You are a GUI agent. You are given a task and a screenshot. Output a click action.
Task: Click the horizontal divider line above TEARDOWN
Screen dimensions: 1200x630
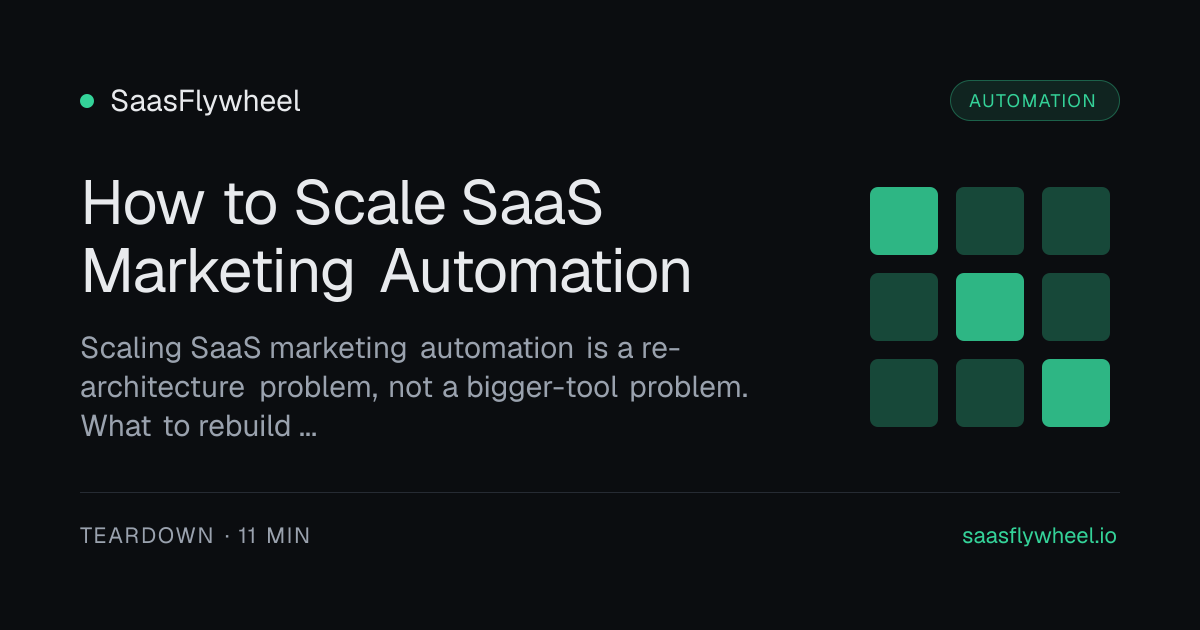(600, 492)
